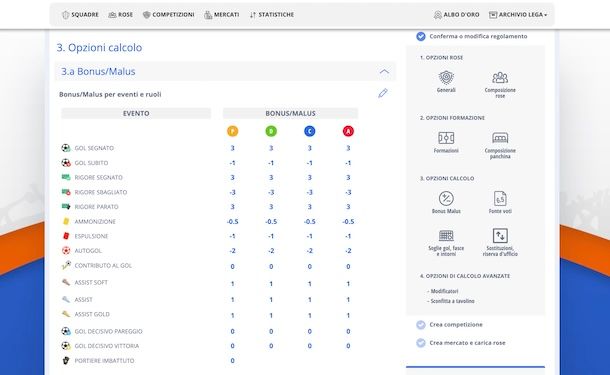Open the Competizioni menu item

tap(168, 15)
